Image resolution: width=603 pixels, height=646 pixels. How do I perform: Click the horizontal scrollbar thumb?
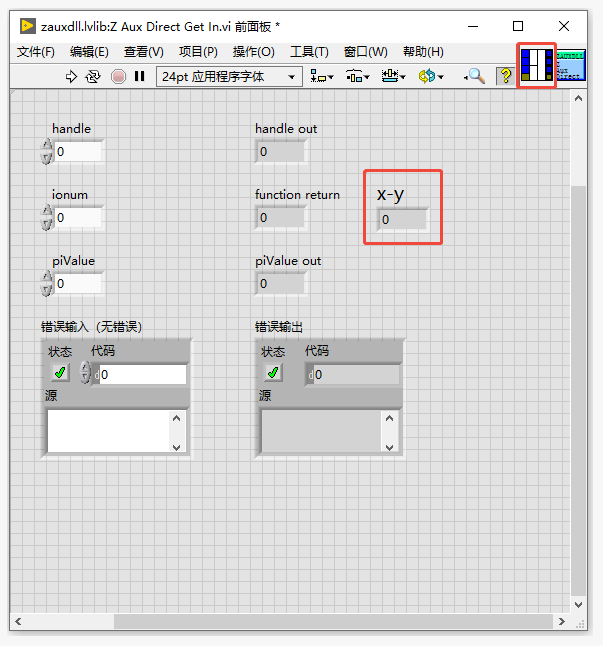click(x=333, y=621)
